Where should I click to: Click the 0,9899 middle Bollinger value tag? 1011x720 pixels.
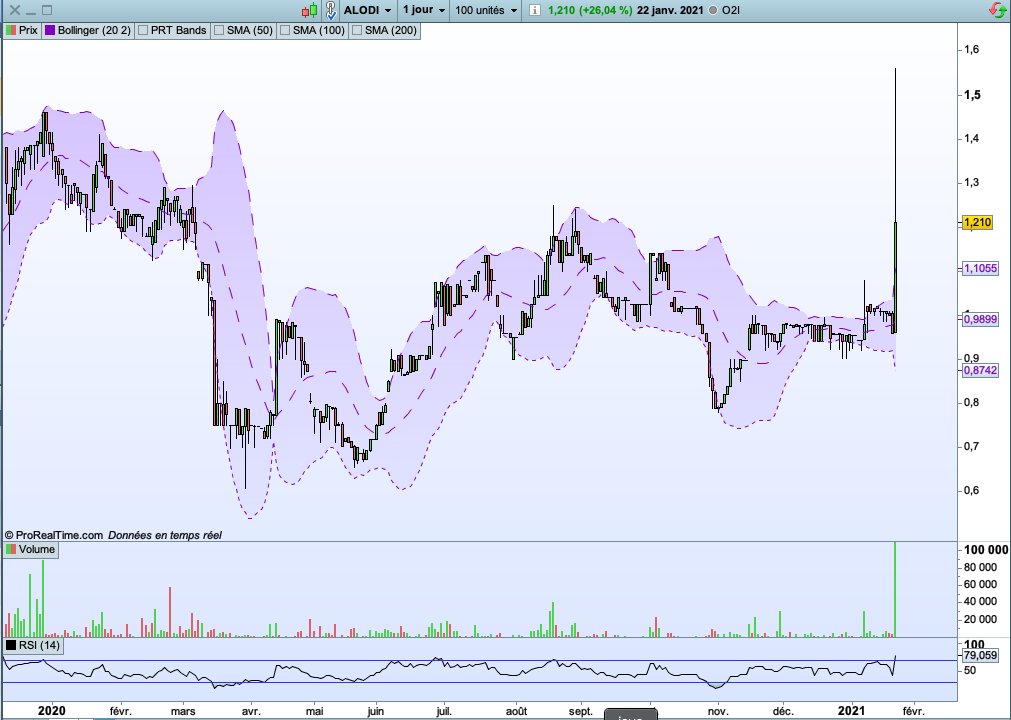coord(980,319)
